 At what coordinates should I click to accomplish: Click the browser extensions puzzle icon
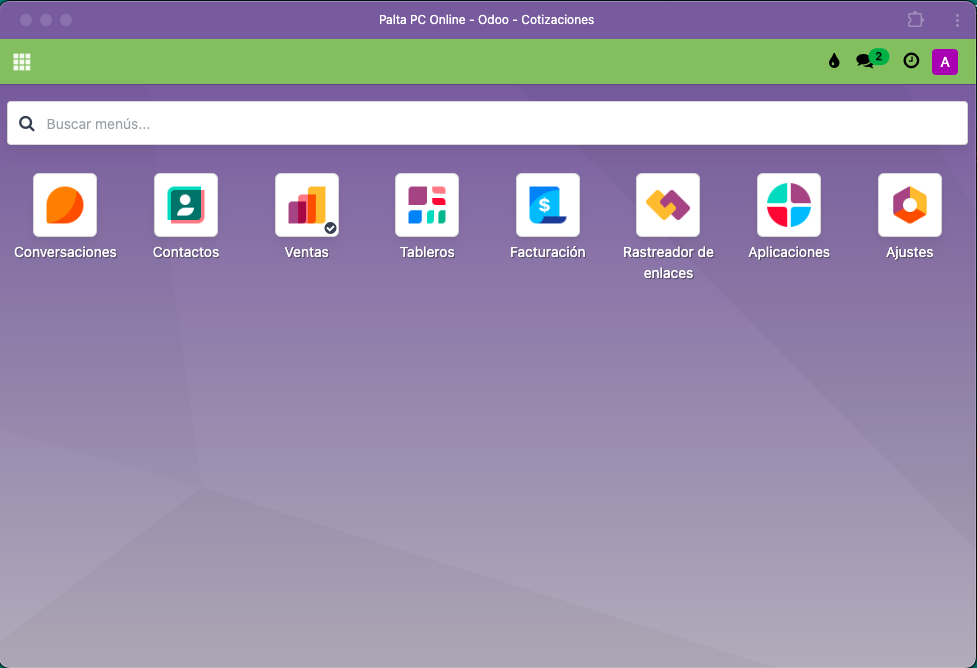tap(915, 20)
